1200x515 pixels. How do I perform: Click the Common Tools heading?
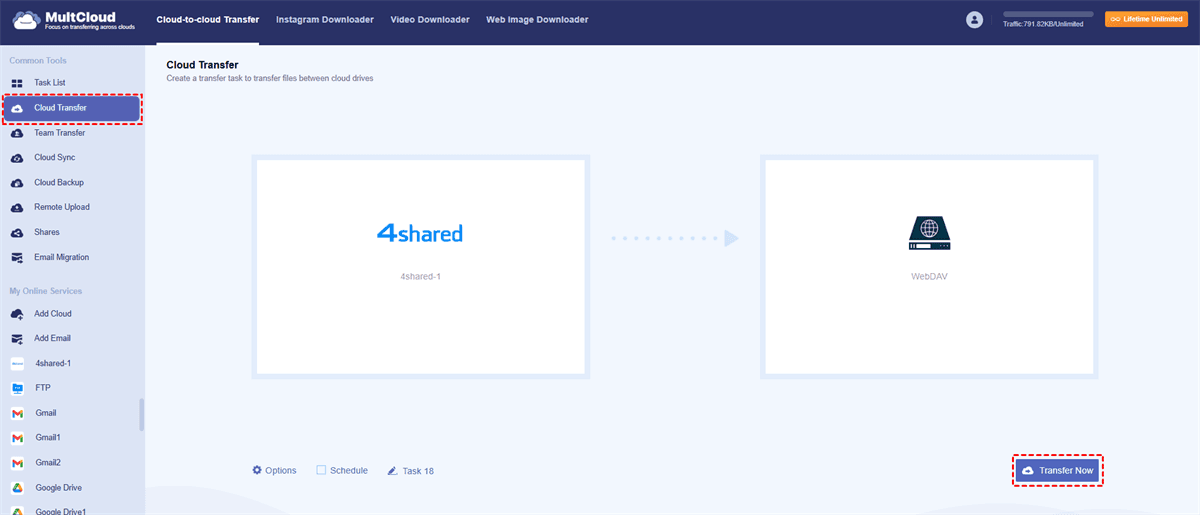(36, 60)
